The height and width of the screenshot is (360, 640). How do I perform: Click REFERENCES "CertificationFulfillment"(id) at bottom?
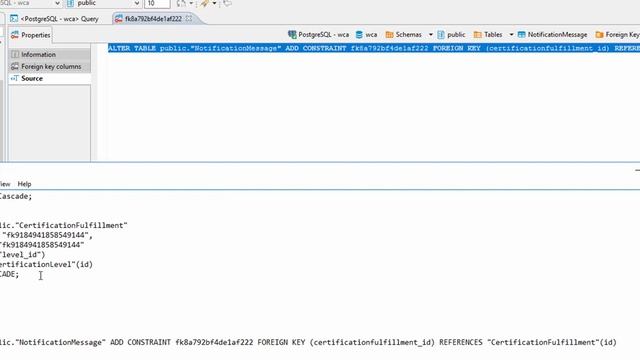[x=528, y=342]
